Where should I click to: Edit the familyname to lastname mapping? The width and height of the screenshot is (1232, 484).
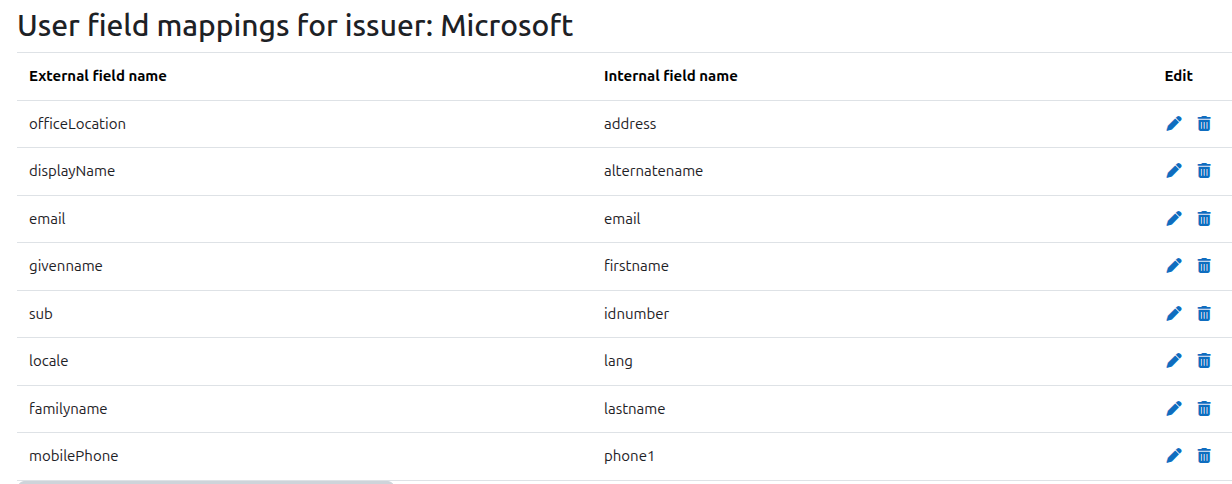(1174, 408)
